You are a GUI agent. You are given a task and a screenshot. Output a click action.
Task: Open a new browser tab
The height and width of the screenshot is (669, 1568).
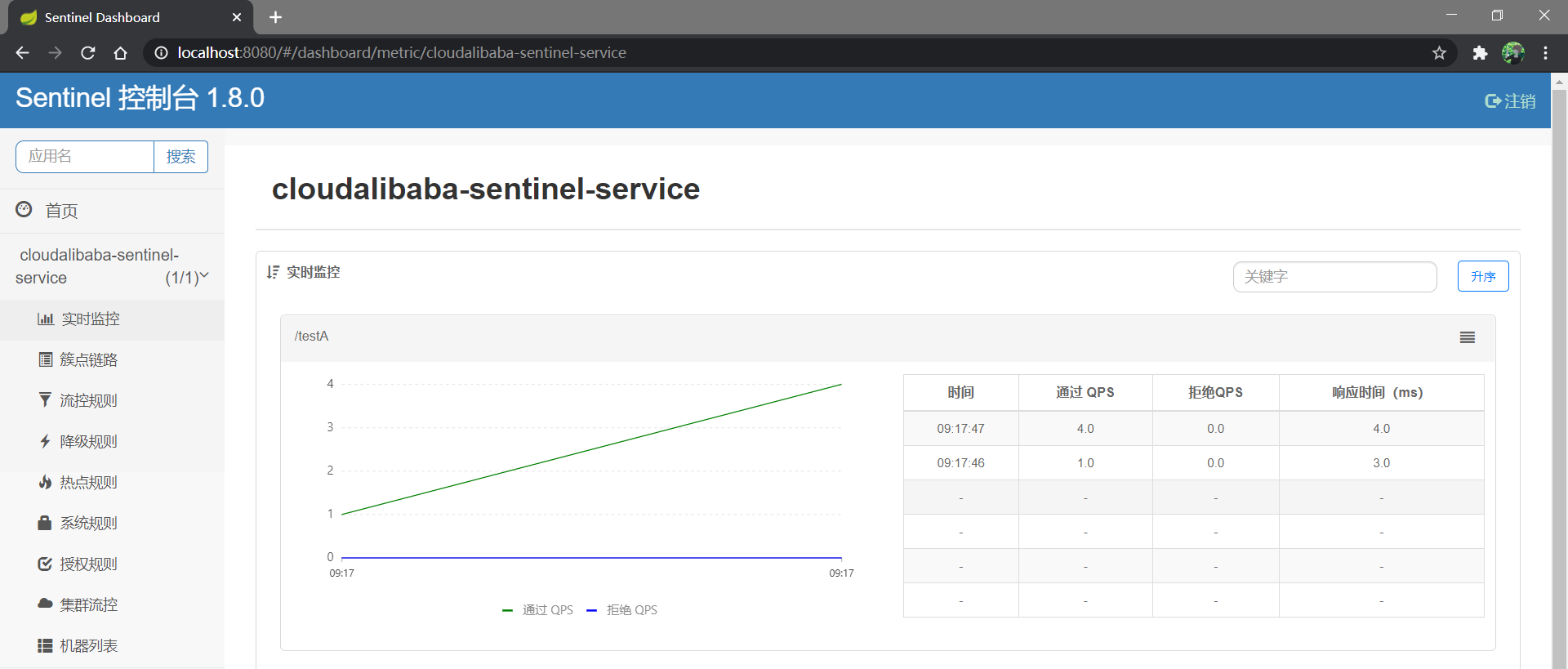[275, 17]
